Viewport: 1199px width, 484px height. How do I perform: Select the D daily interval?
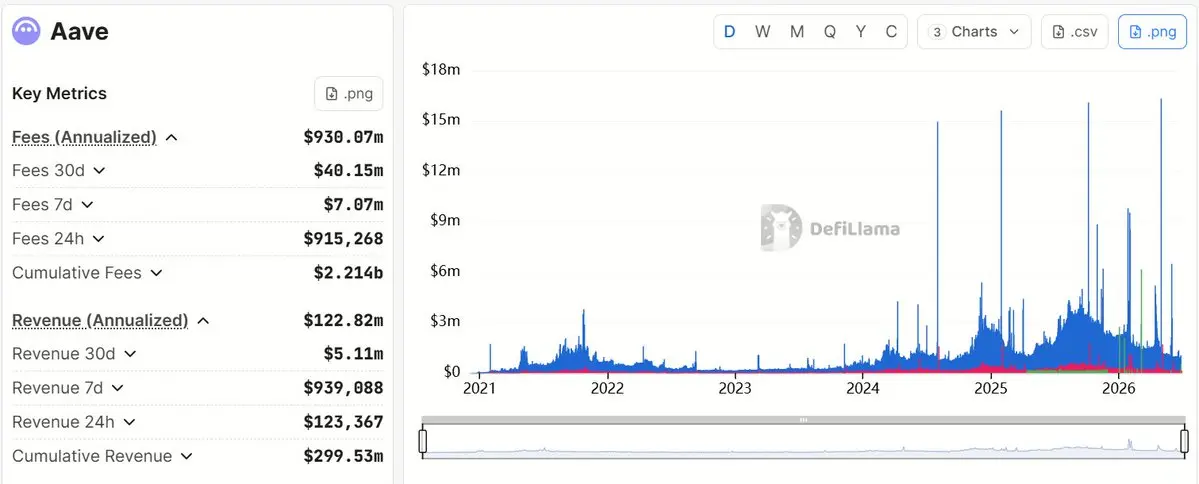click(729, 32)
